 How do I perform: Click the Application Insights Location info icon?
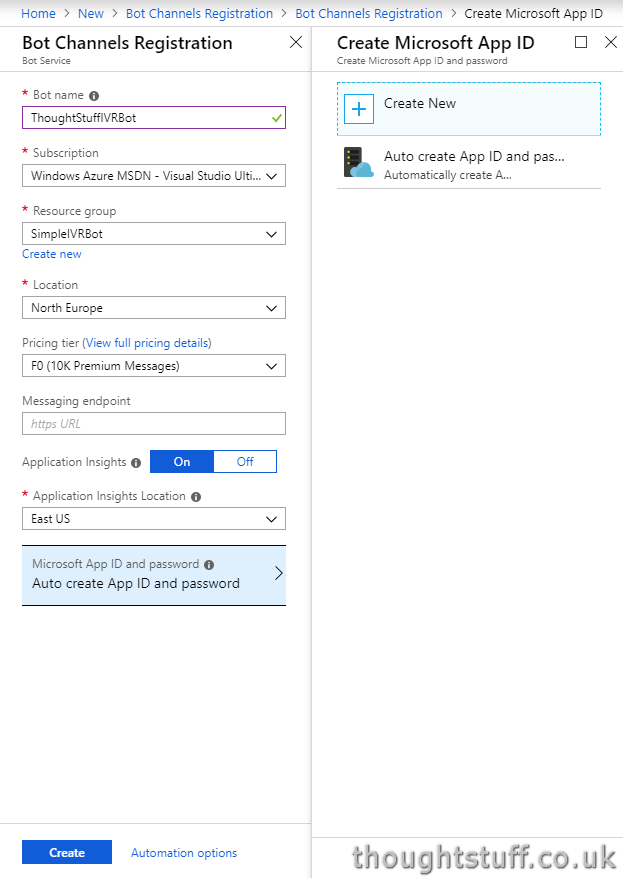pyautogui.click(x=196, y=497)
